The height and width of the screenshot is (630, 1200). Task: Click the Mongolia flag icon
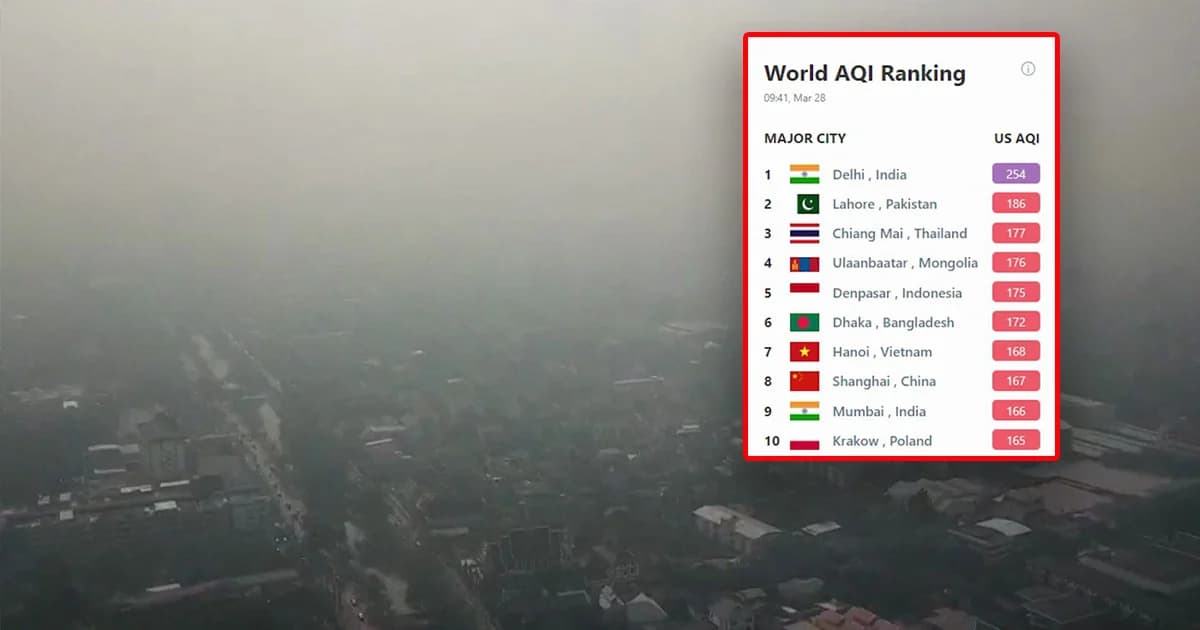tap(804, 263)
